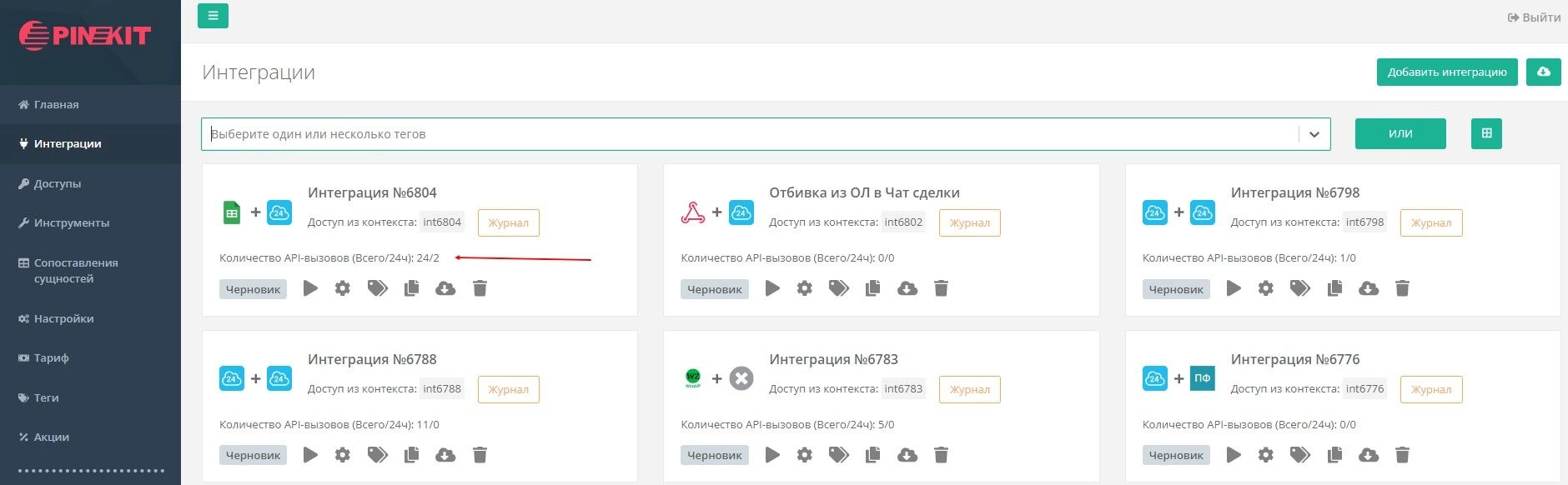Viewport: 1568px width, 485px height.
Task: Copy Интеграция №6798 using duplicate icon
Action: click(x=1334, y=288)
